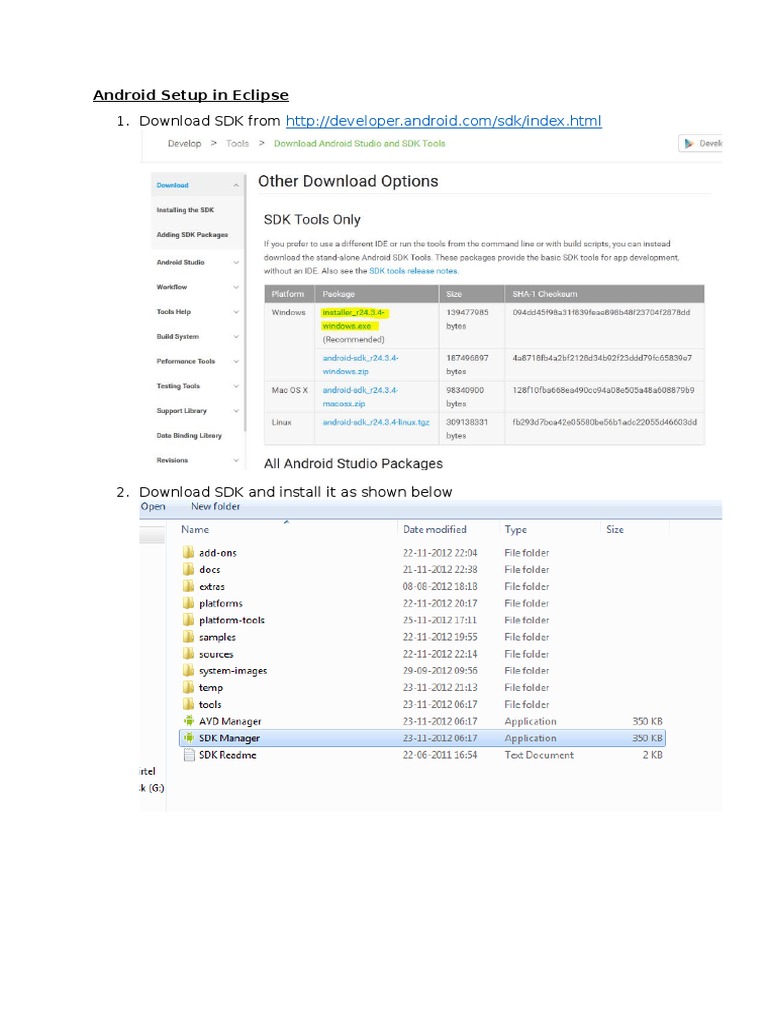Select the system-images folder icon
Image resolution: width=768 pixels, height=1024 pixels.
pyautogui.click(x=189, y=671)
